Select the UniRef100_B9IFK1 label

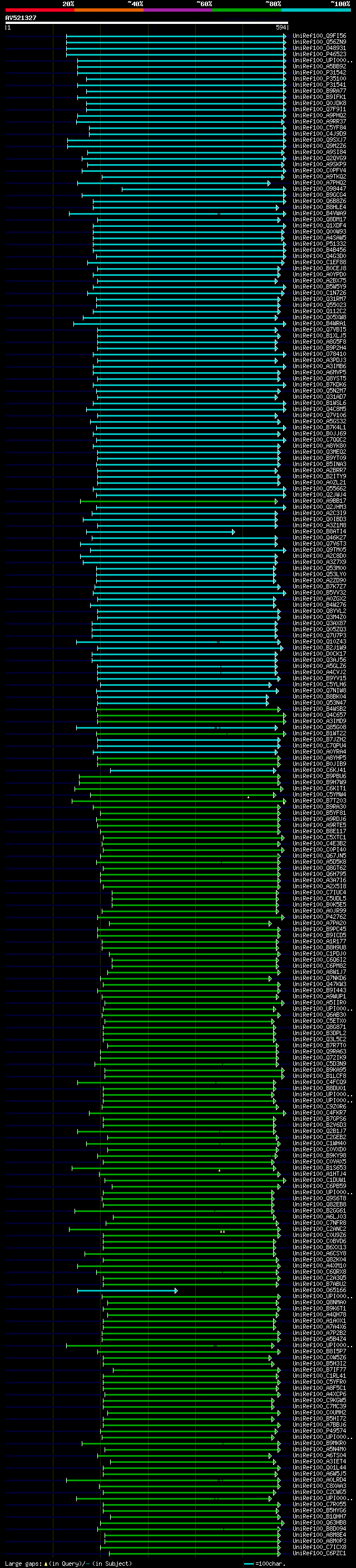319,97
